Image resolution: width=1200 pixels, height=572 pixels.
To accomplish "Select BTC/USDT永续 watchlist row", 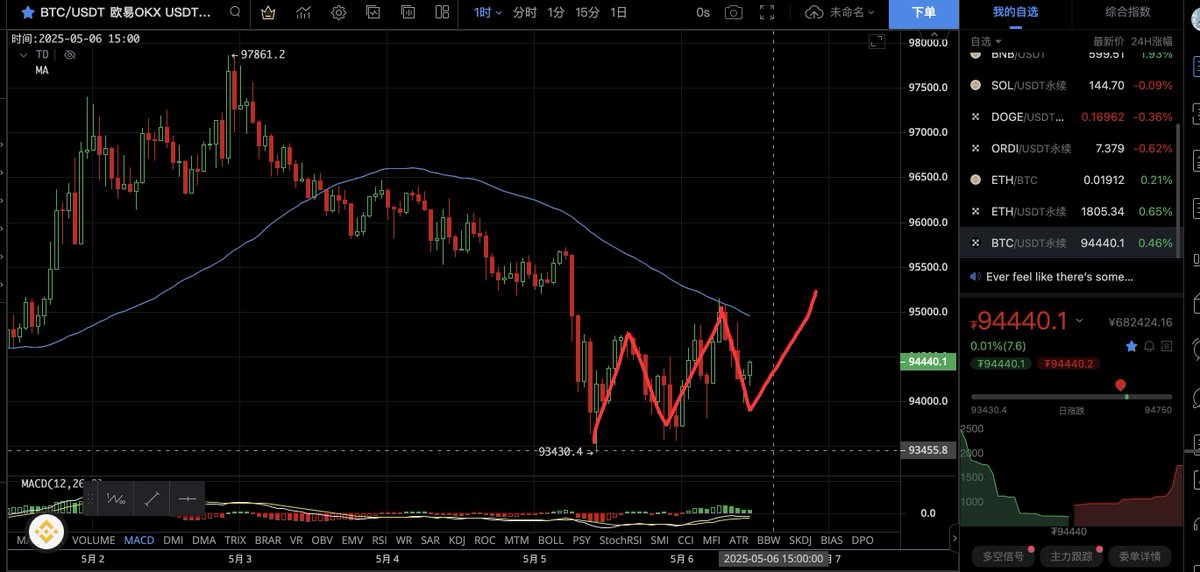I will point(1073,243).
